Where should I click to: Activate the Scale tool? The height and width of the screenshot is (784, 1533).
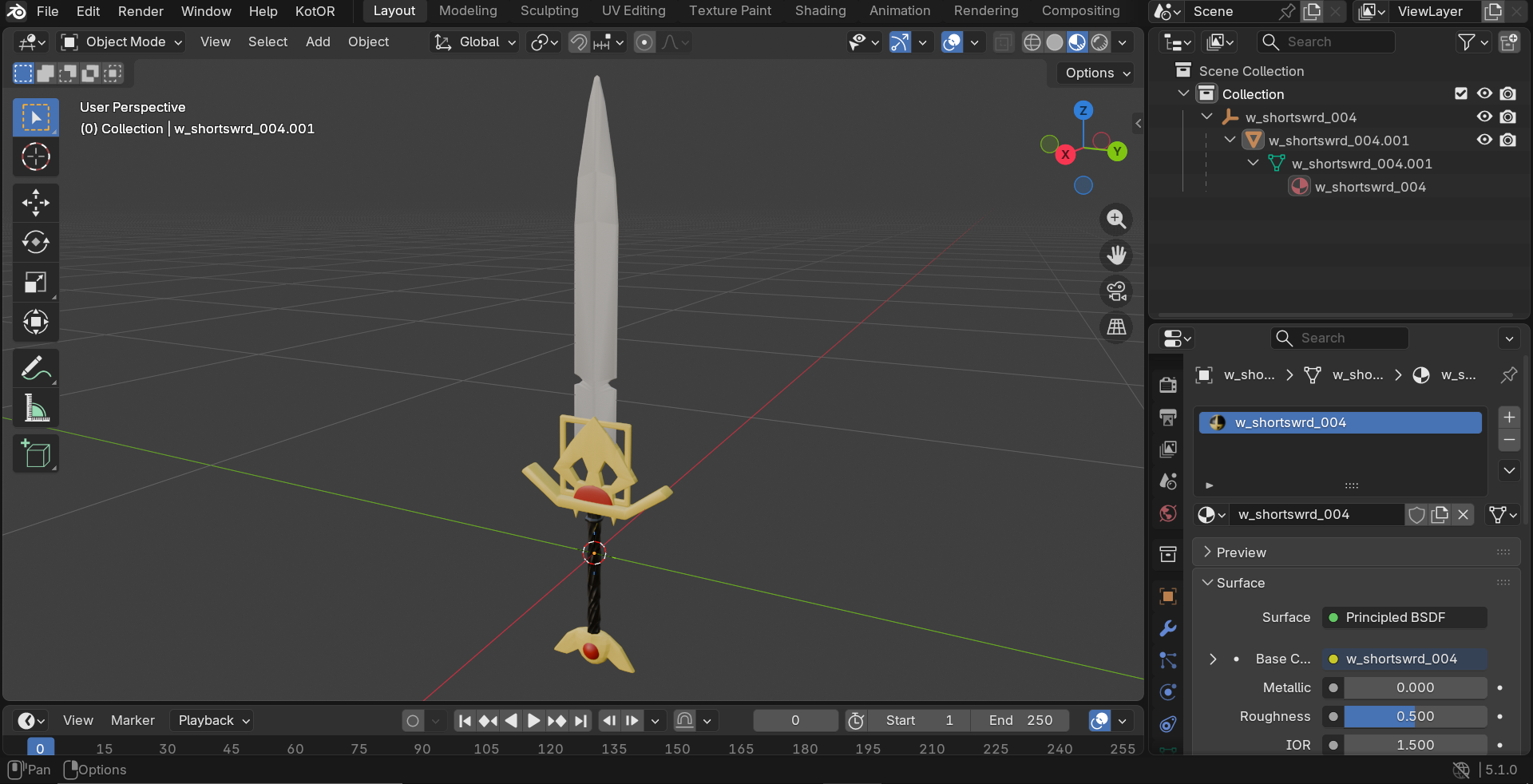35,282
